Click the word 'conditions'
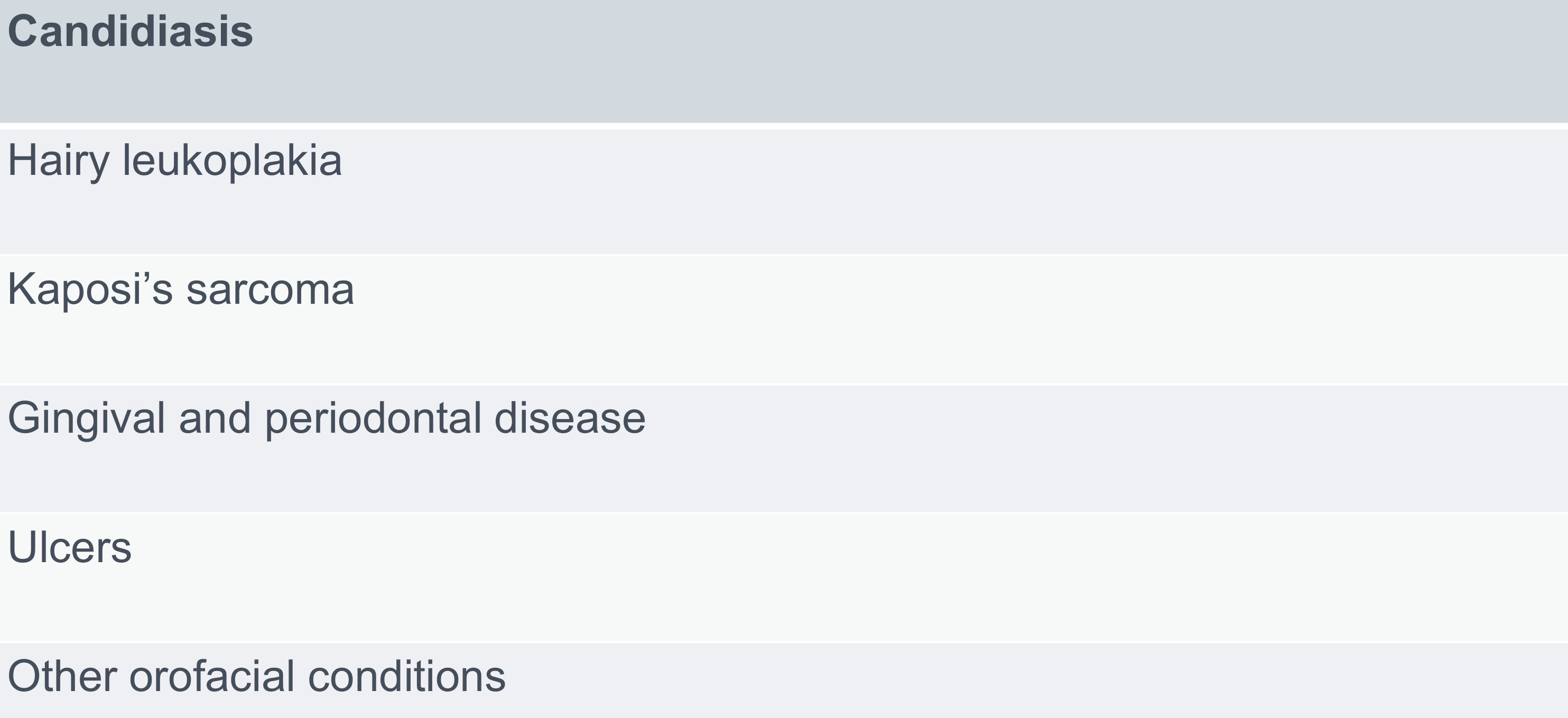This screenshot has height=718, width=1568. point(406,676)
